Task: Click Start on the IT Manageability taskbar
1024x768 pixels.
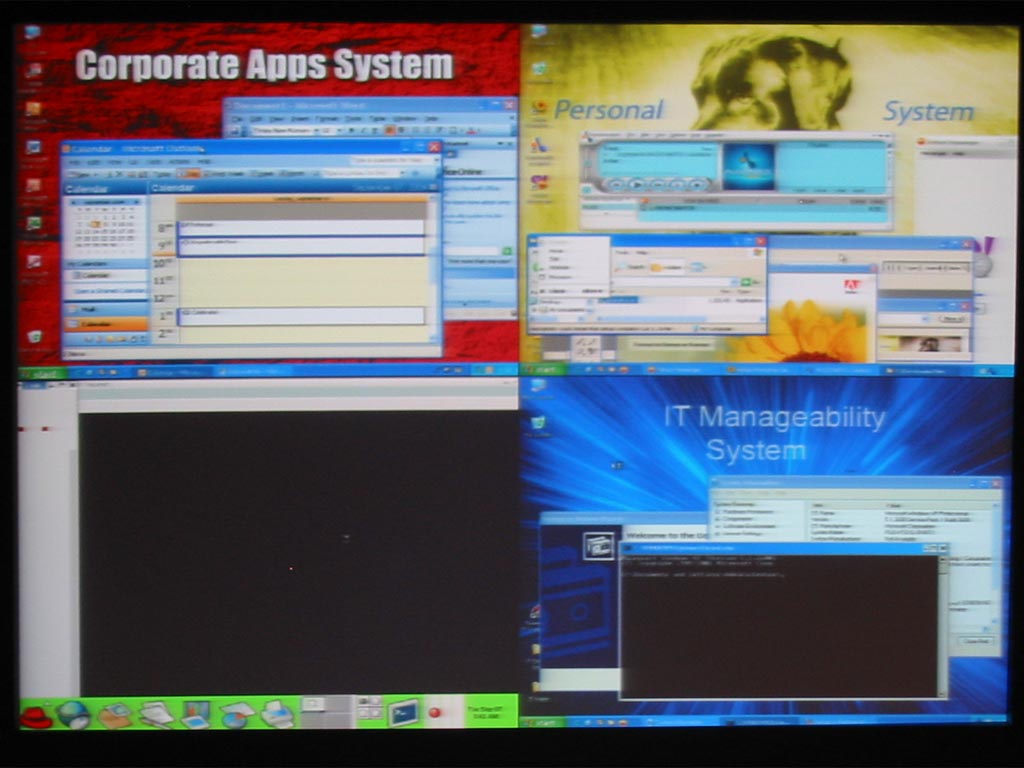Action: [543, 722]
